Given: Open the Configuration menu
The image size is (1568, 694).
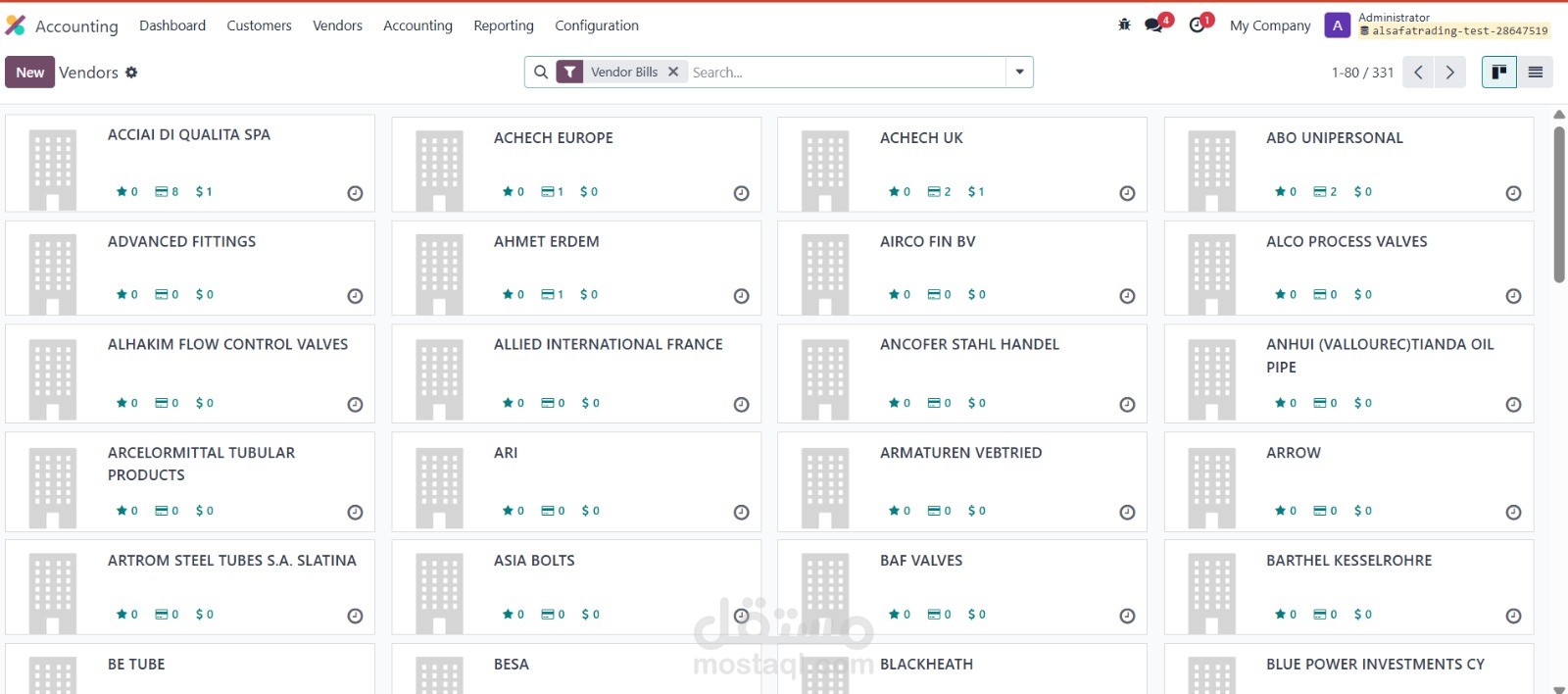Looking at the screenshot, I should [597, 25].
